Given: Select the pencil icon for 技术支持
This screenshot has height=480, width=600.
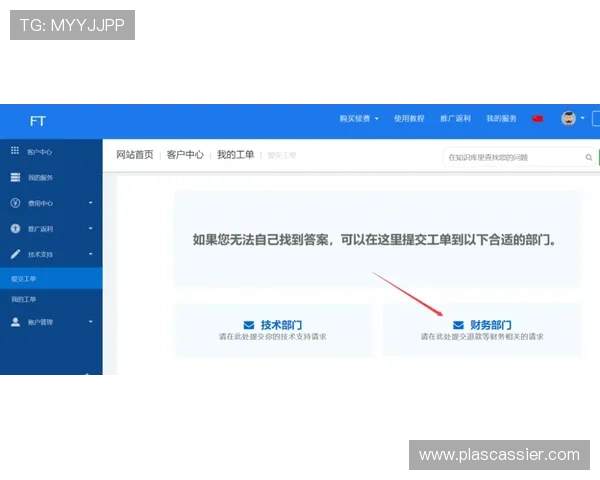Looking at the screenshot, I should click(x=15, y=254).
